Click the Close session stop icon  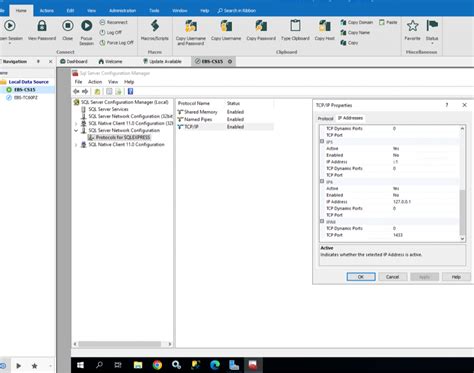[68, 26]
